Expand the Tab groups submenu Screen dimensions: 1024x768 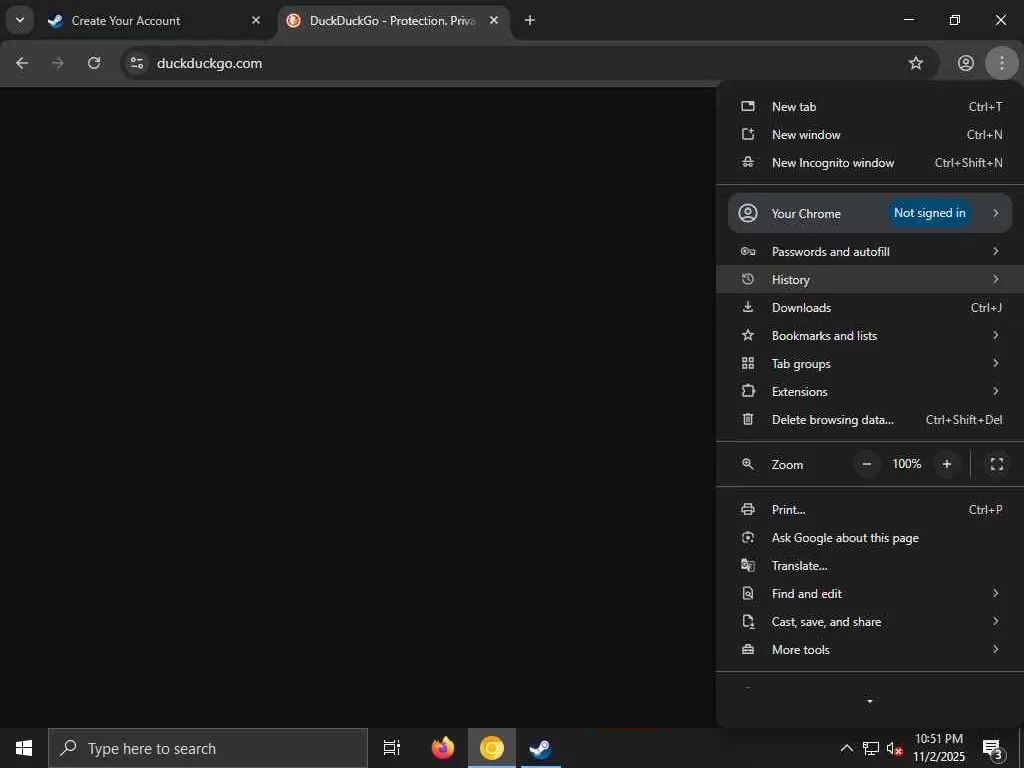click(x=871, y=364)
